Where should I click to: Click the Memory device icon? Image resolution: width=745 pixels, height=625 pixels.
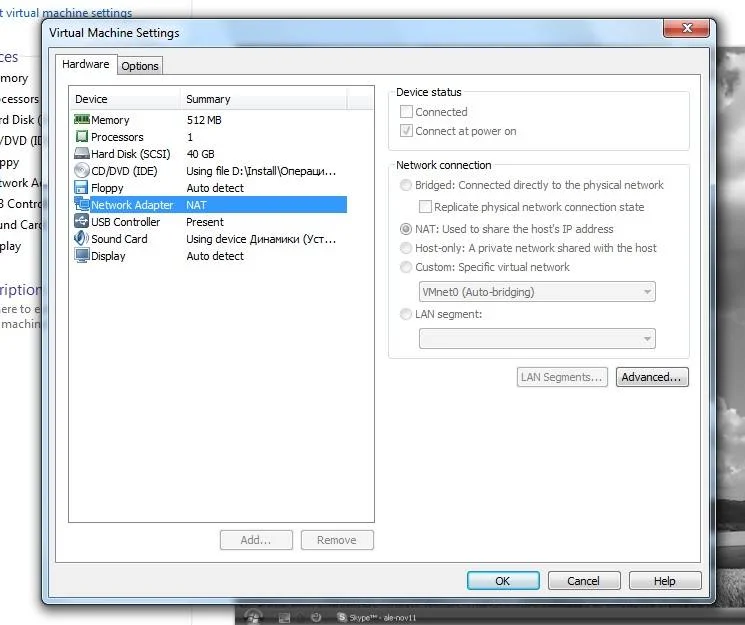tap(82, 119)
